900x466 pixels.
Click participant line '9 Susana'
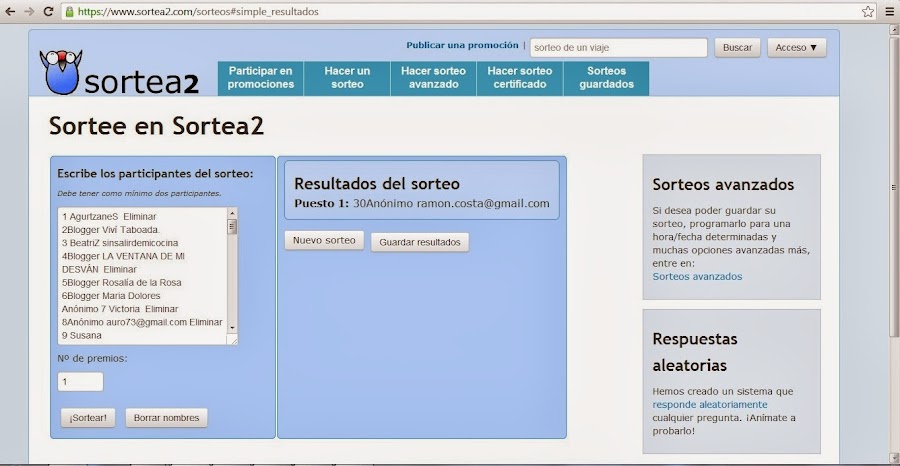(82, 335)
